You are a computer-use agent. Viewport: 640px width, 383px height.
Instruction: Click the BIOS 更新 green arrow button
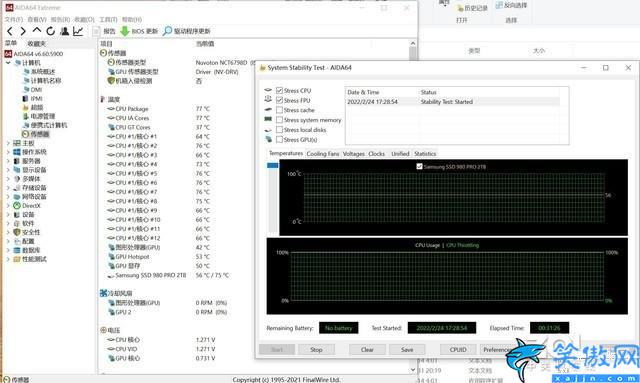pos(140,31)
